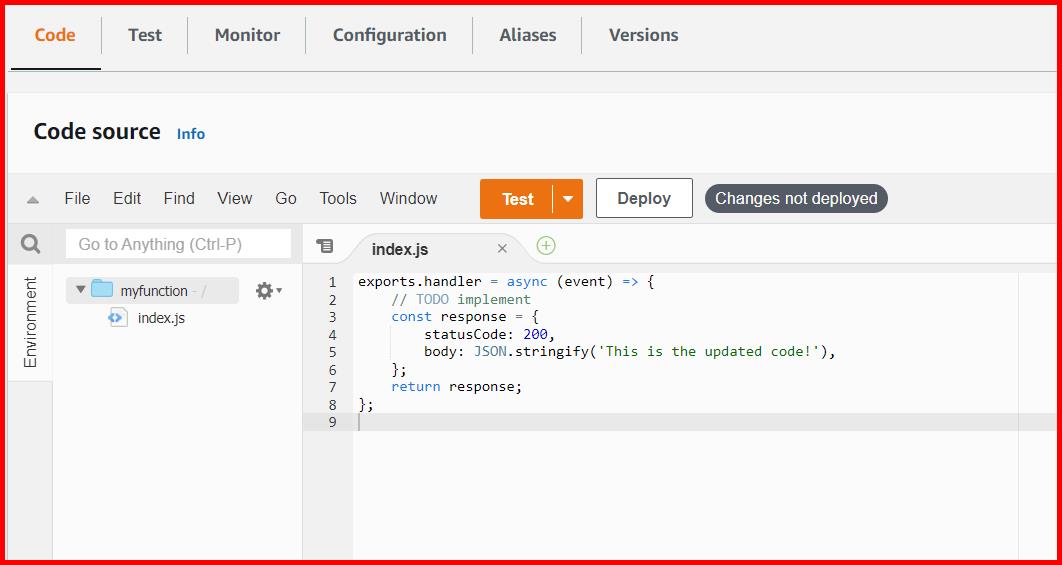Toggle the Environment side panel
This screenshot has width=1062, height=565.
pos(30,322)
